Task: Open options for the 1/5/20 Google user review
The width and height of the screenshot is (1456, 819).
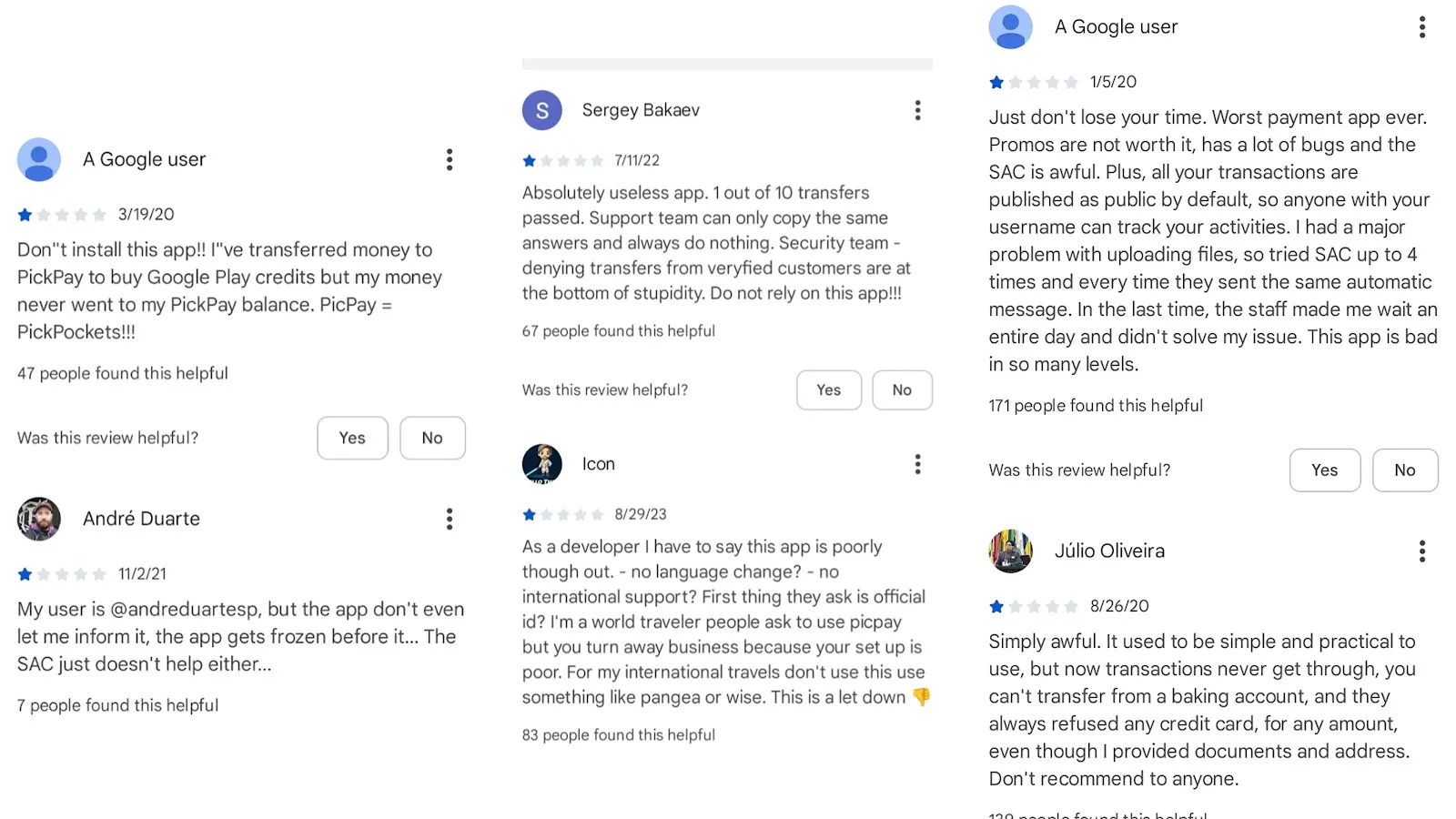Action: coord(1421,27)
